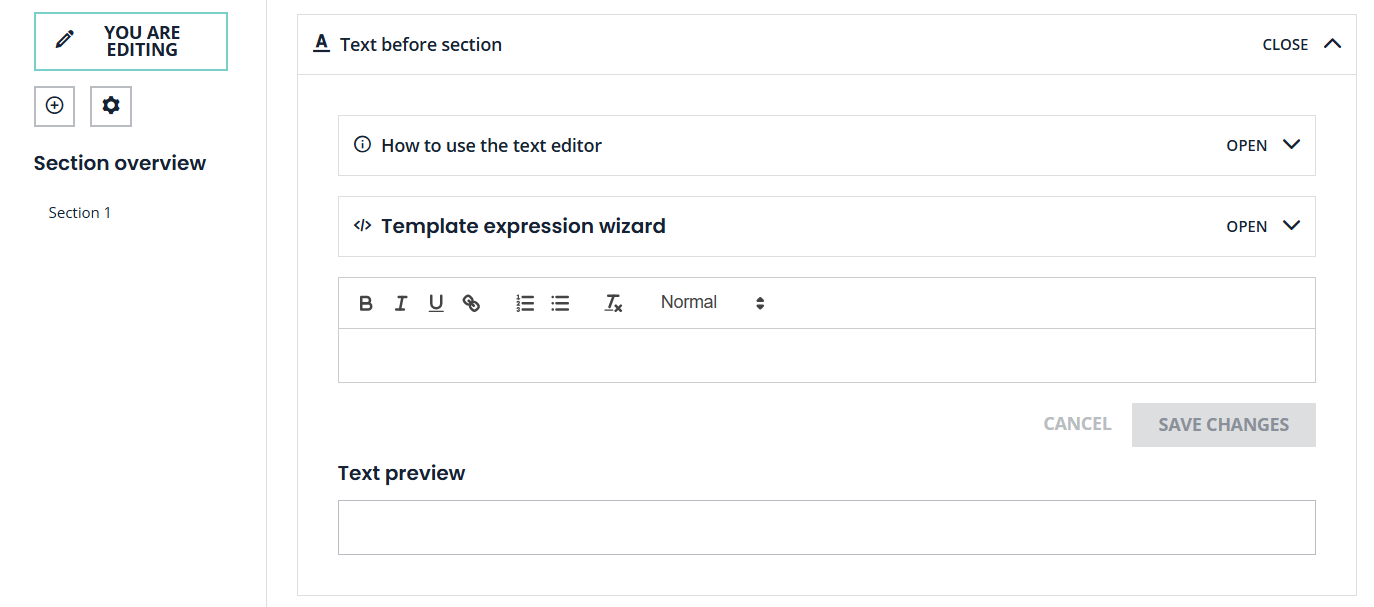Expand the Template expression wizard panel
This screenshot has height=607, width=1374.
(x=1263, y=226)
